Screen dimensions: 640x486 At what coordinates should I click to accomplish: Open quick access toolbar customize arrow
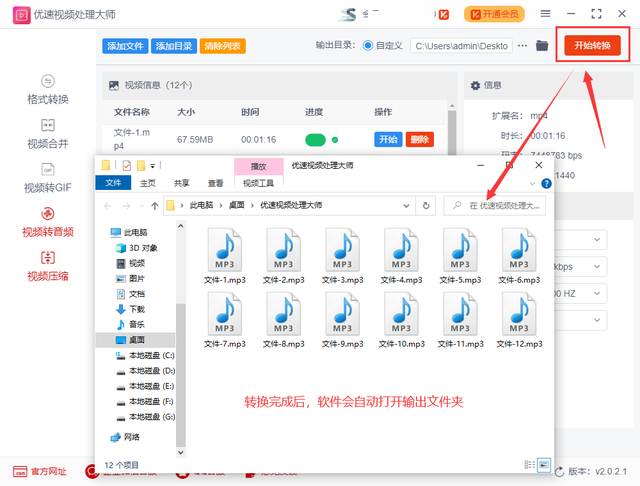[153, 166]
